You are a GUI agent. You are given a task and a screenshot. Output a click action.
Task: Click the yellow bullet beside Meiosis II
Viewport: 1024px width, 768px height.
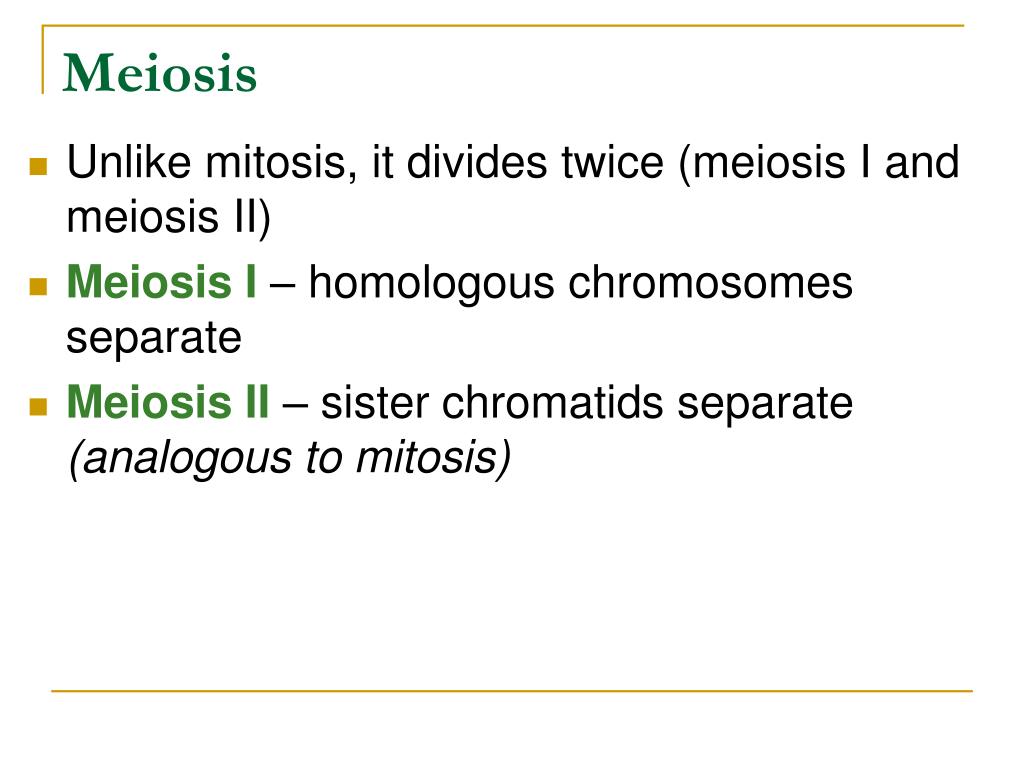pos(39,407)
